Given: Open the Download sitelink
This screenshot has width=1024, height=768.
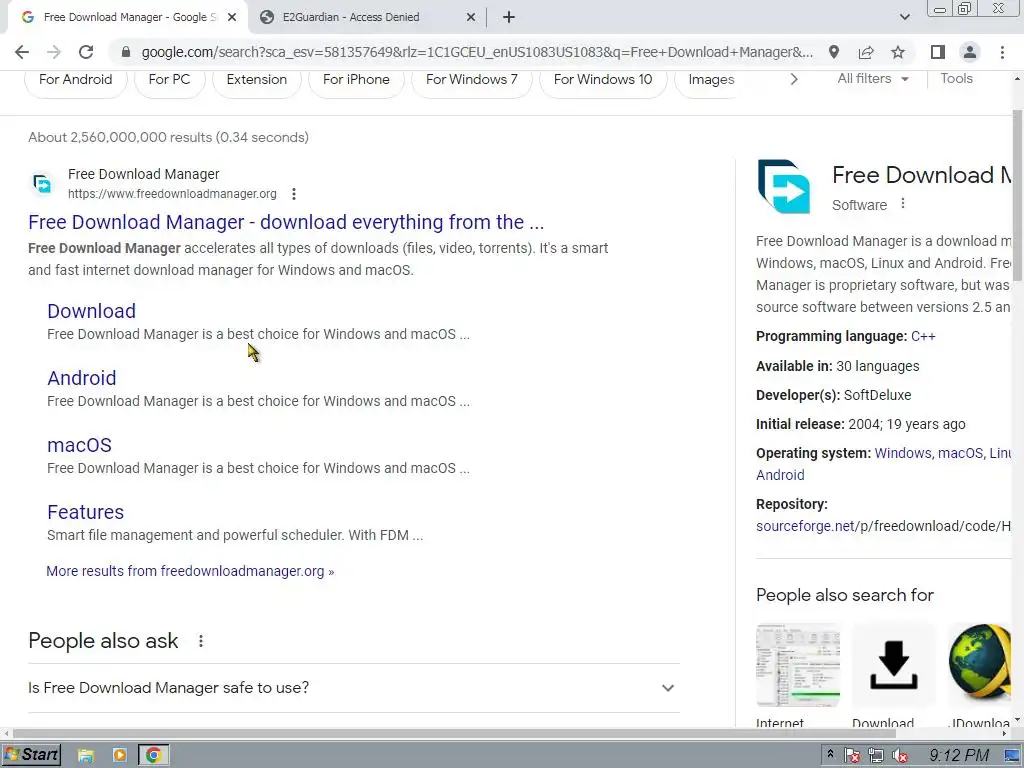Looking at the screenshot, I should pyautogui.click(x=91, y=311).
